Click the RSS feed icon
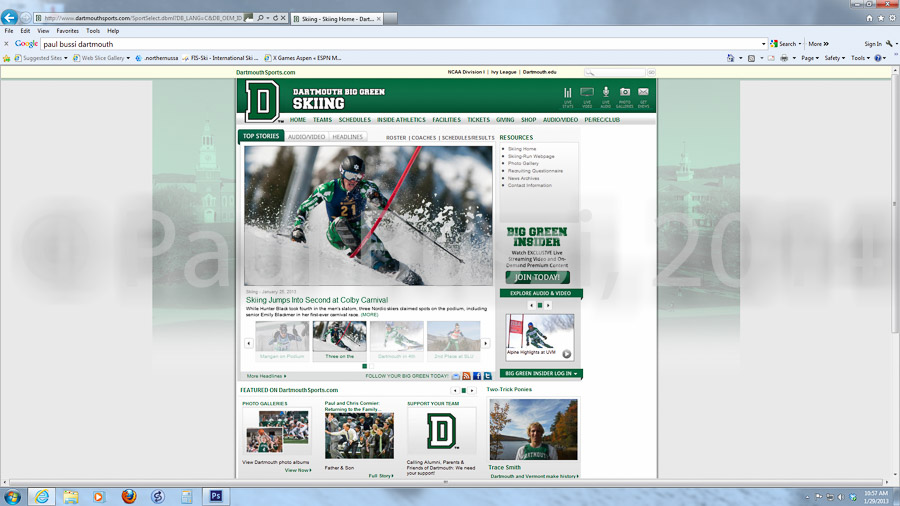Viewport: 900px width, 506px height. 467,376
